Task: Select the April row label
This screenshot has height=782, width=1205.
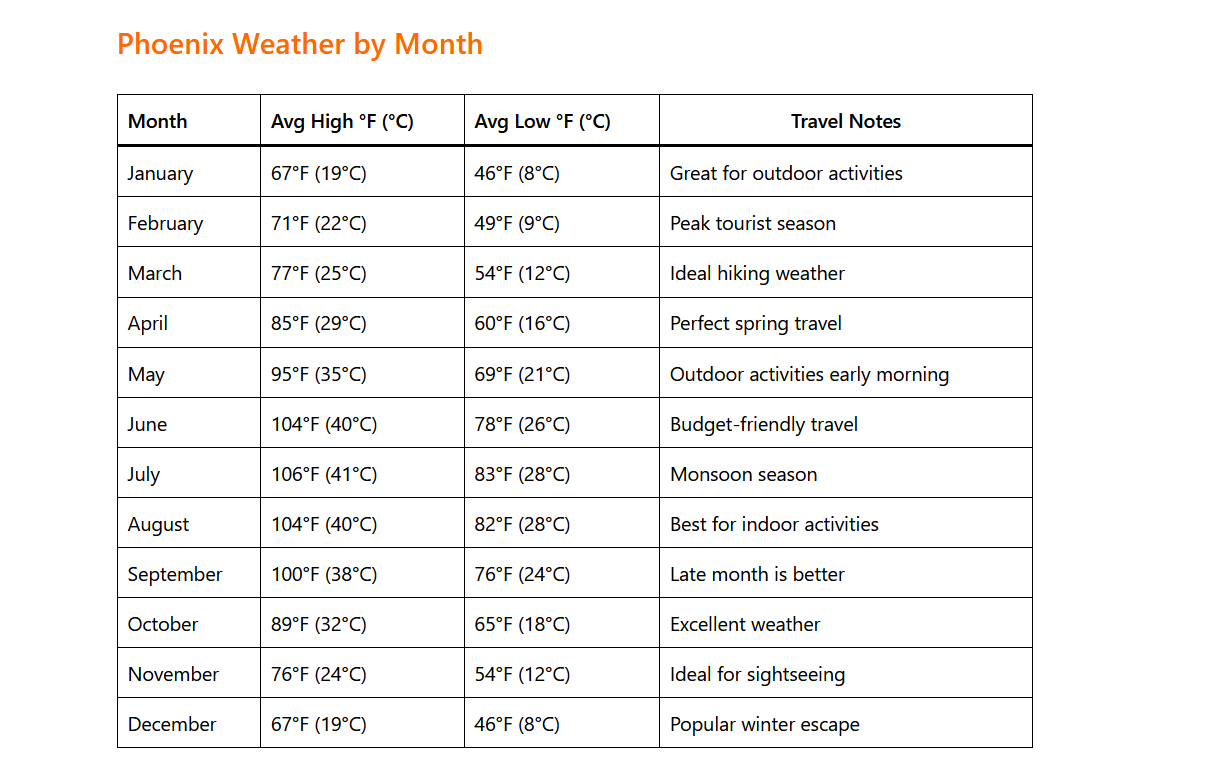Action: pyautogui.click(x=148, y=323)
